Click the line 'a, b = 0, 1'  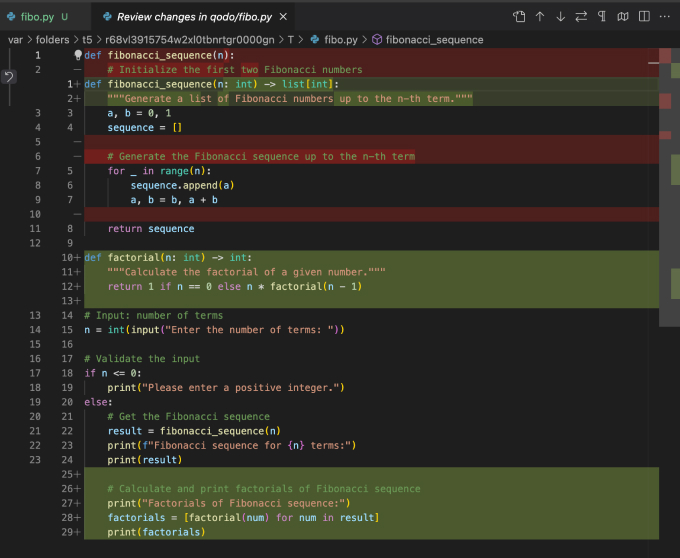(139, 113)
